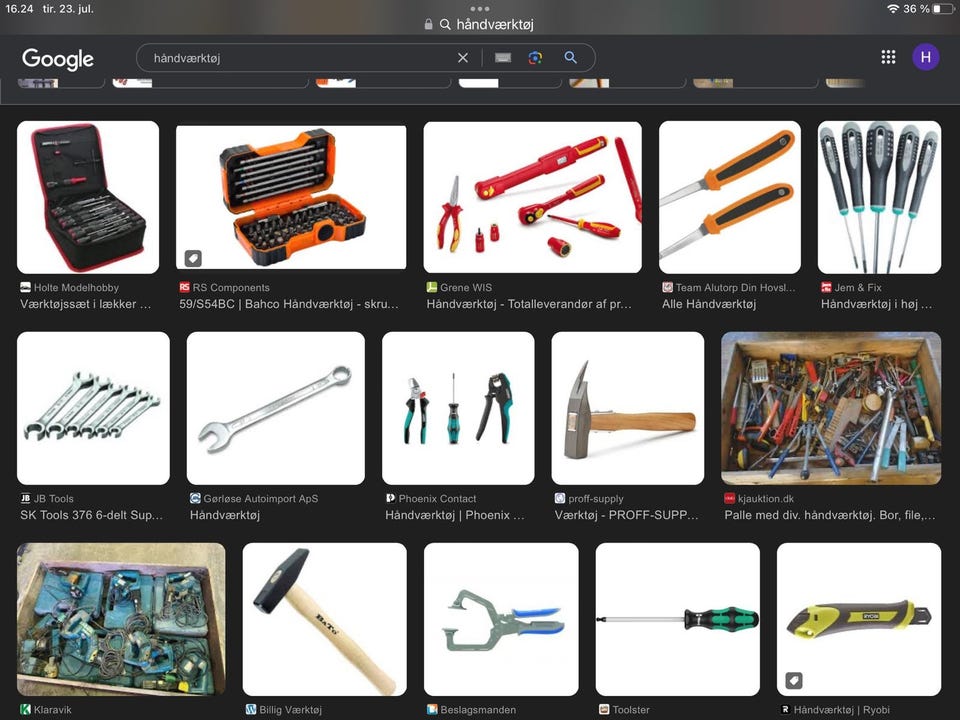Clear the search text with the X

pyautogui.click(x=462, y=58)
